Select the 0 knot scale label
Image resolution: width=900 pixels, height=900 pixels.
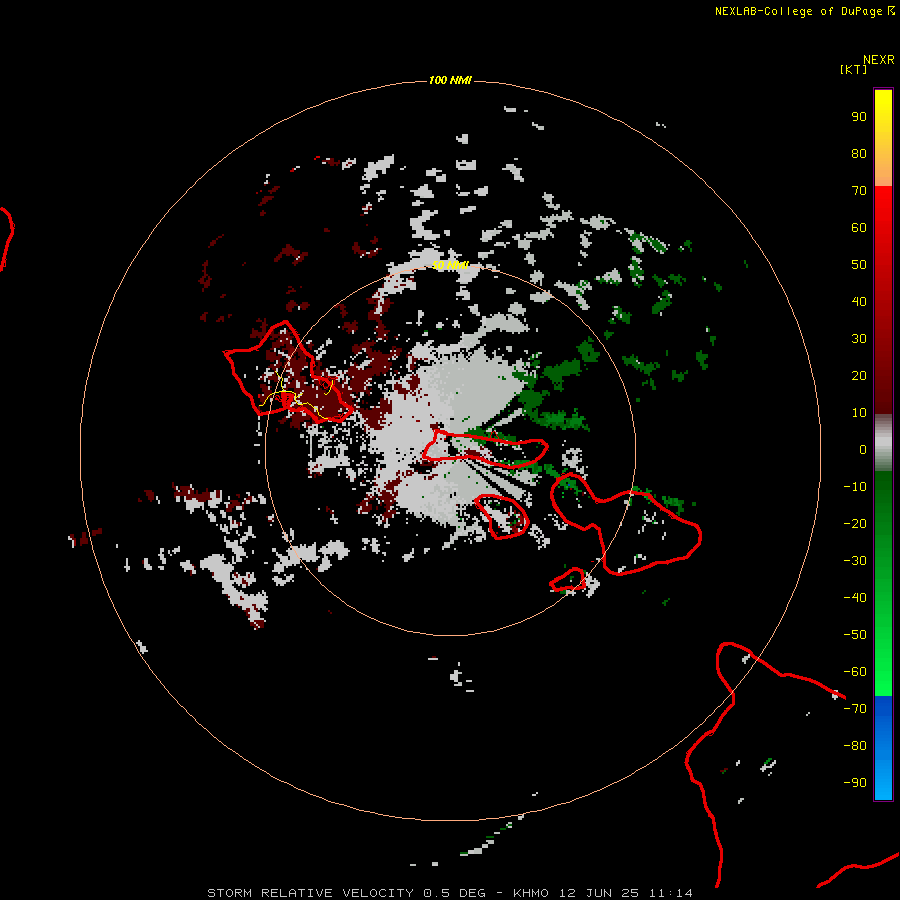863,449
